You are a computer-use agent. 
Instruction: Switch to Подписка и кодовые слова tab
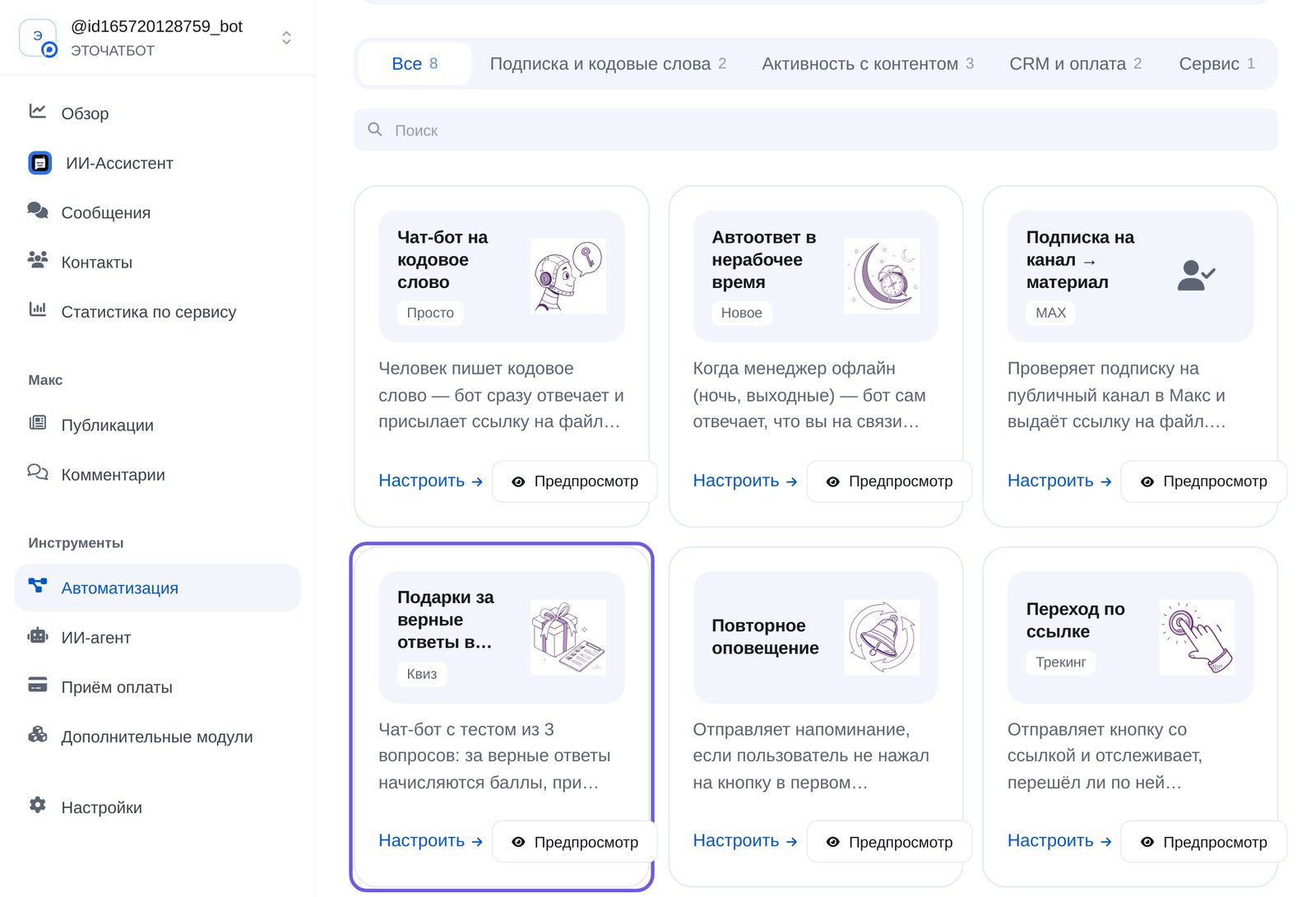point(608,63)
